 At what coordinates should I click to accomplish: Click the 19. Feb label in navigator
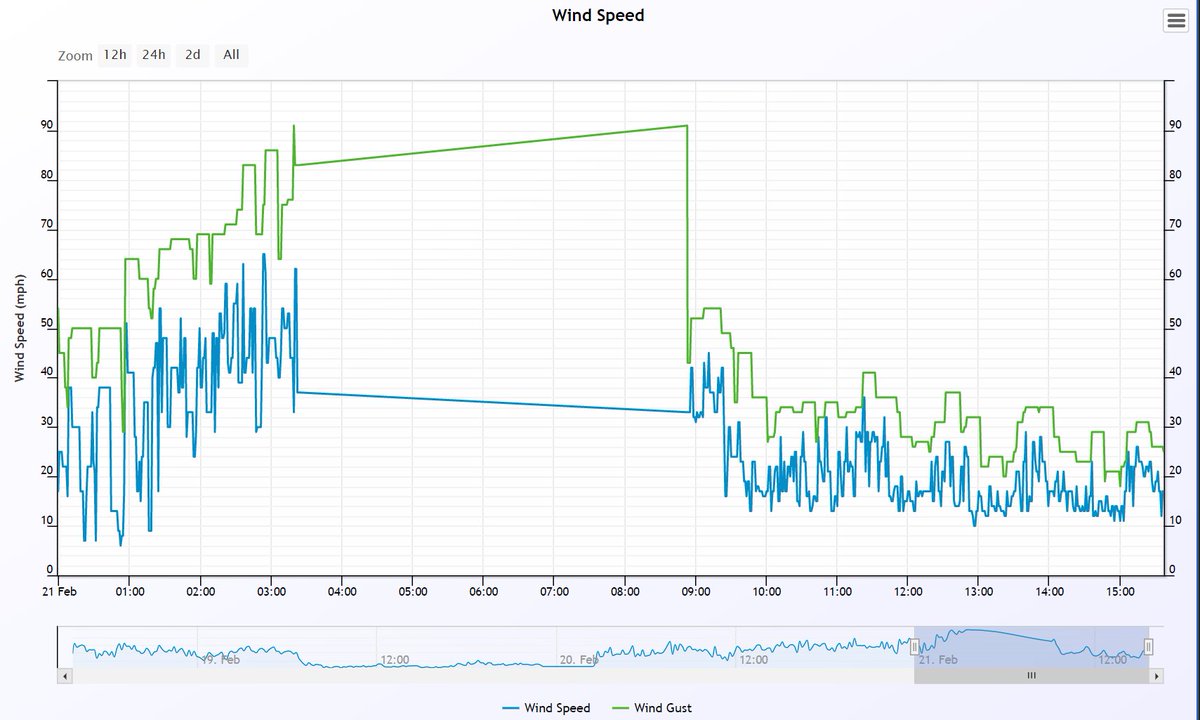click(x=220, y=660)
